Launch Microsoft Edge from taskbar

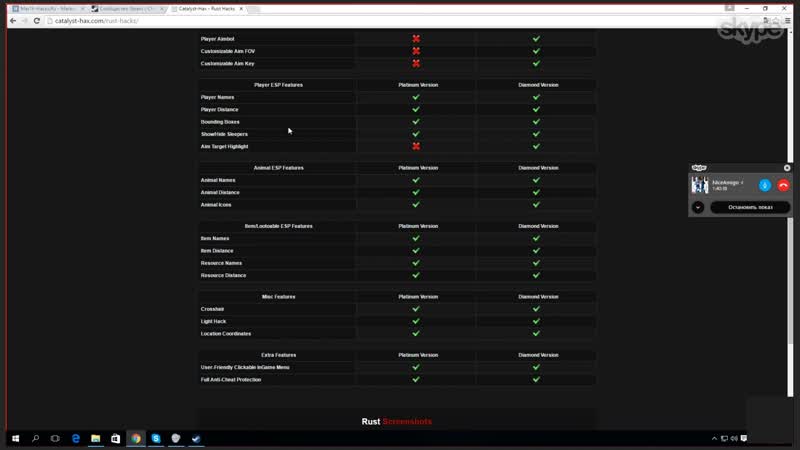76,438
